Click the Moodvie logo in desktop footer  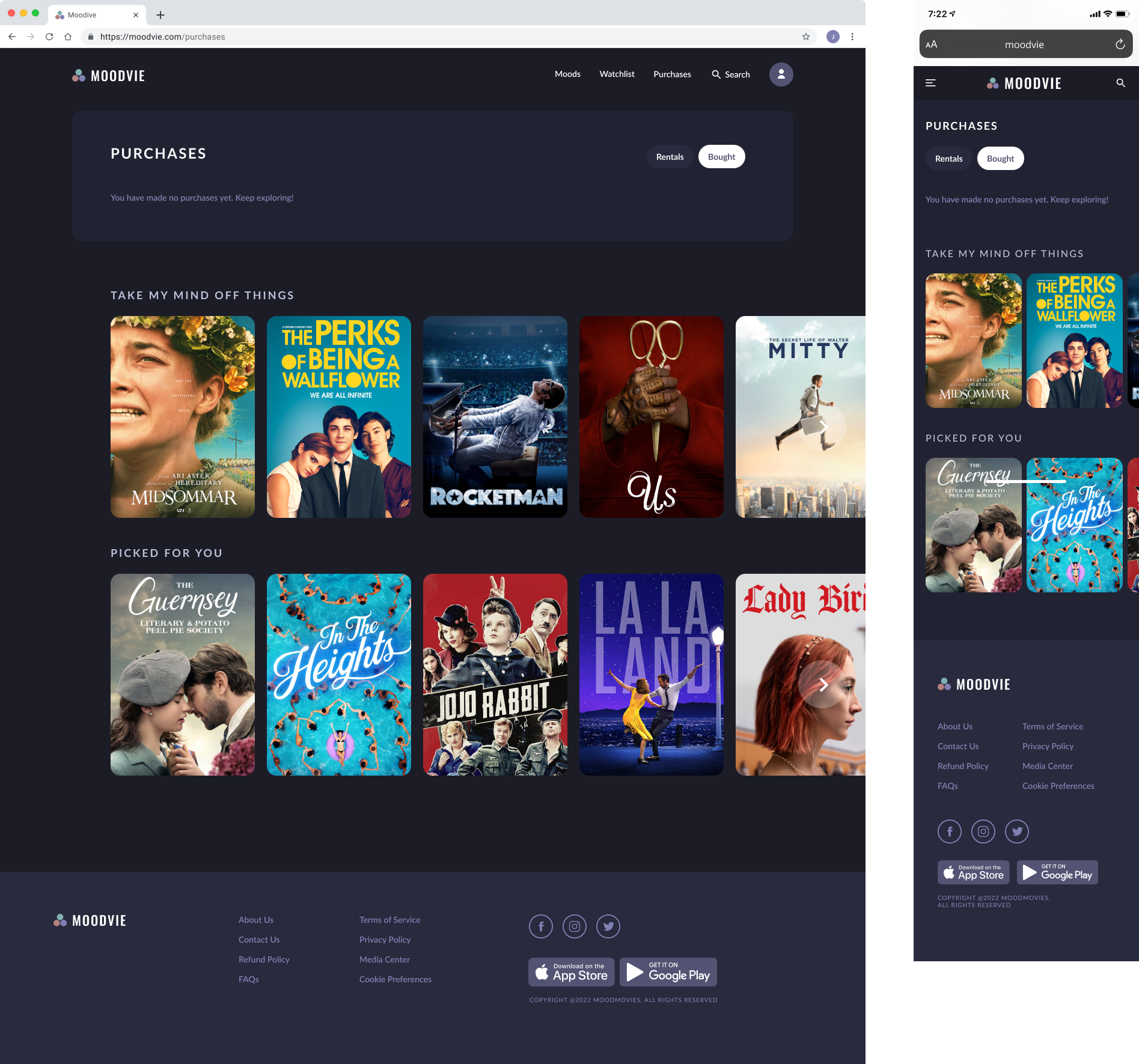(90, 920)
